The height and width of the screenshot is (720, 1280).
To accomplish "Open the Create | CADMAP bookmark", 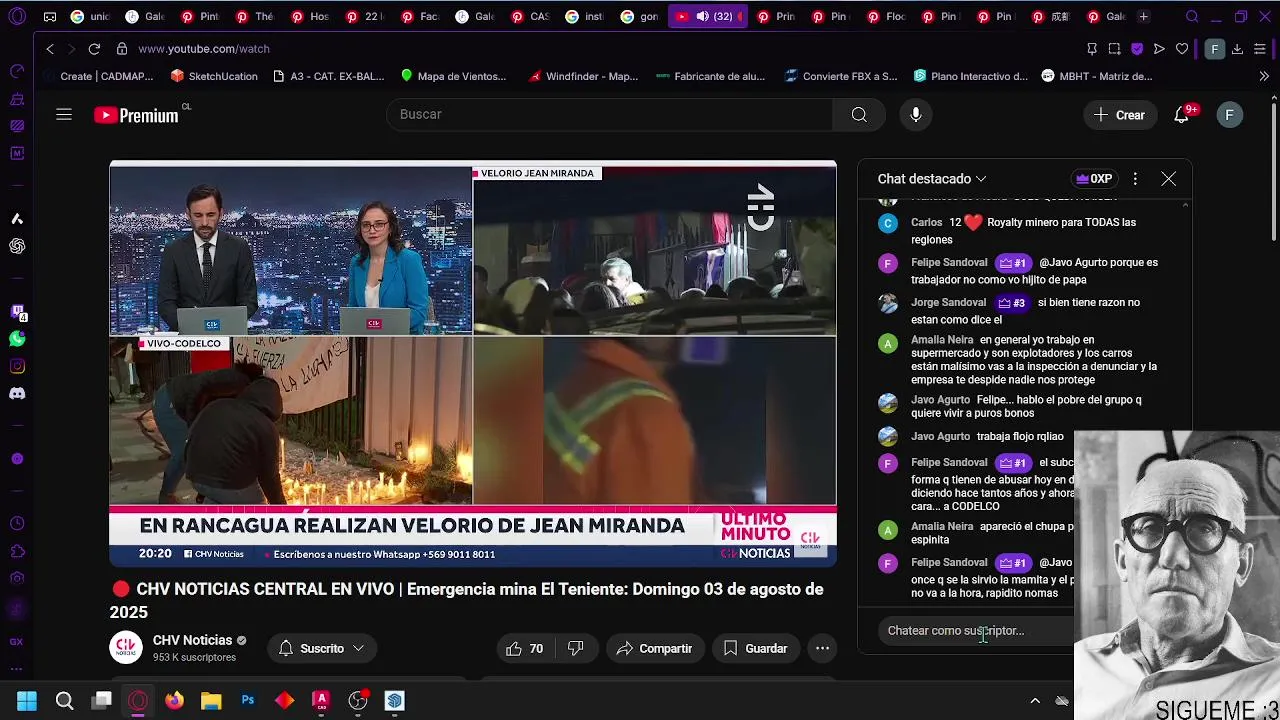I will click(98, 76).
